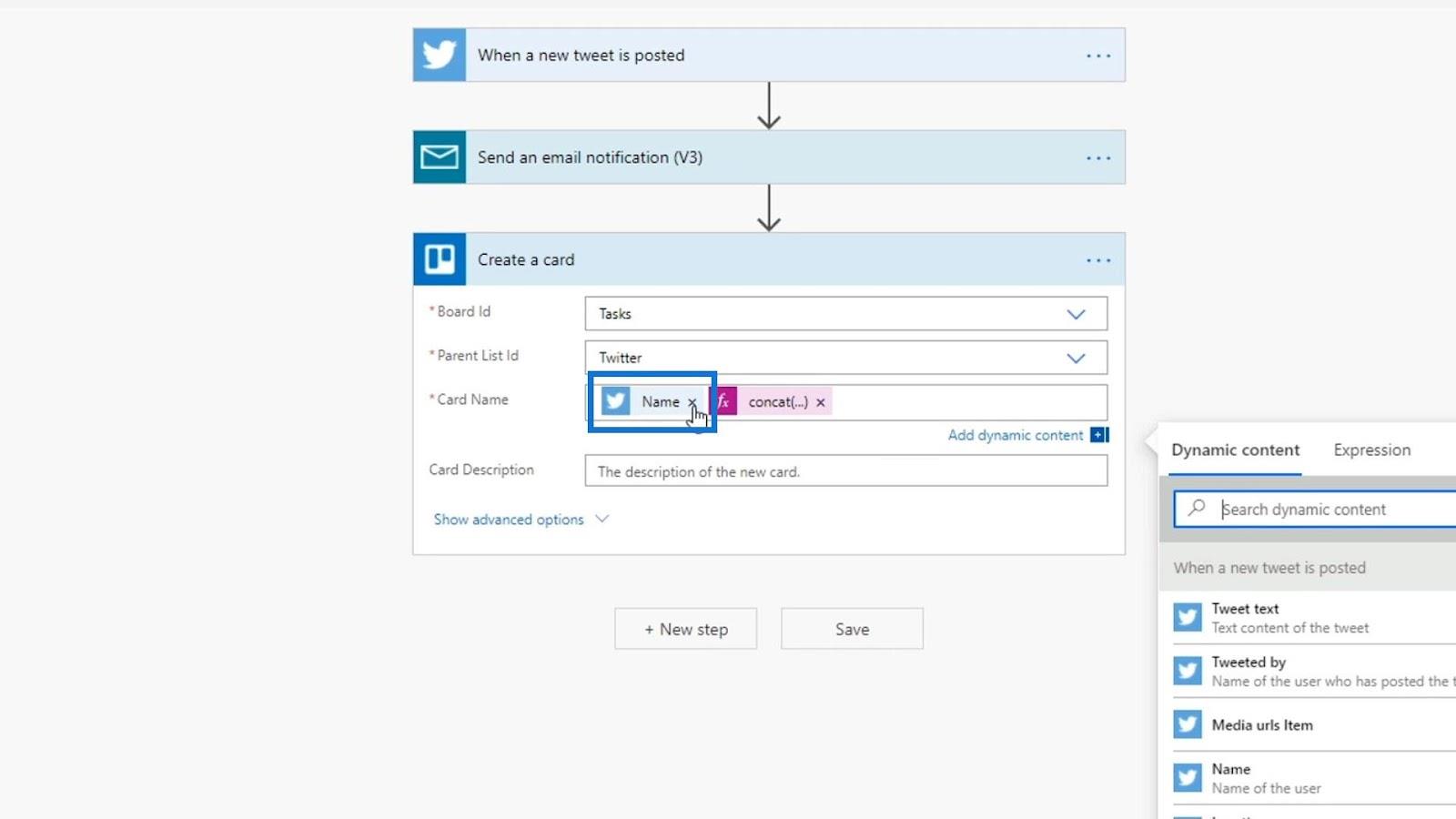
Task: Focus the Search dynamic content field
Action: [1315, 509]
